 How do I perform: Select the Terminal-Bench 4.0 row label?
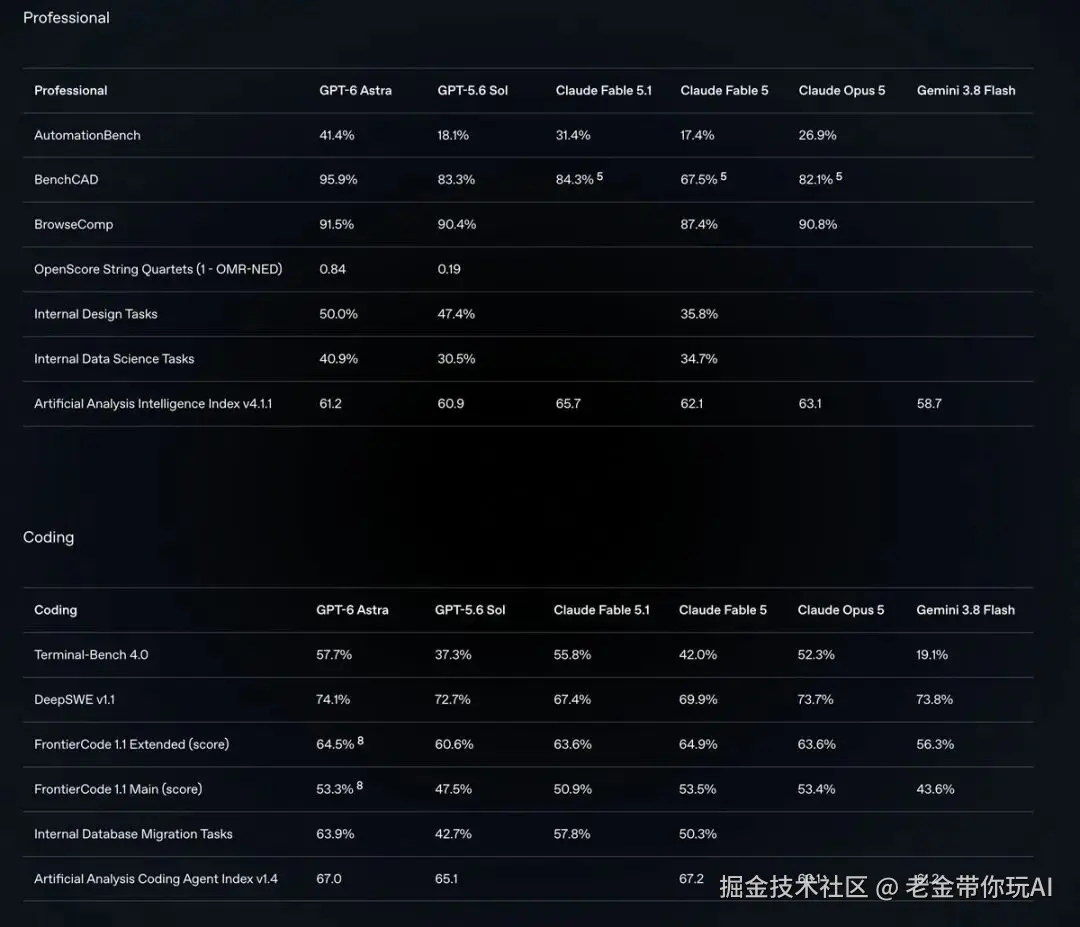point(91,654)
